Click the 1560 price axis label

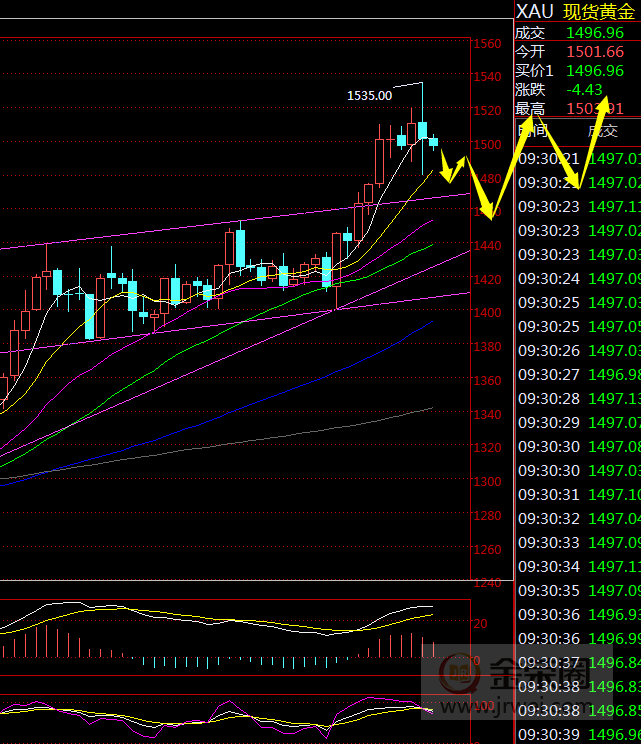487,44
